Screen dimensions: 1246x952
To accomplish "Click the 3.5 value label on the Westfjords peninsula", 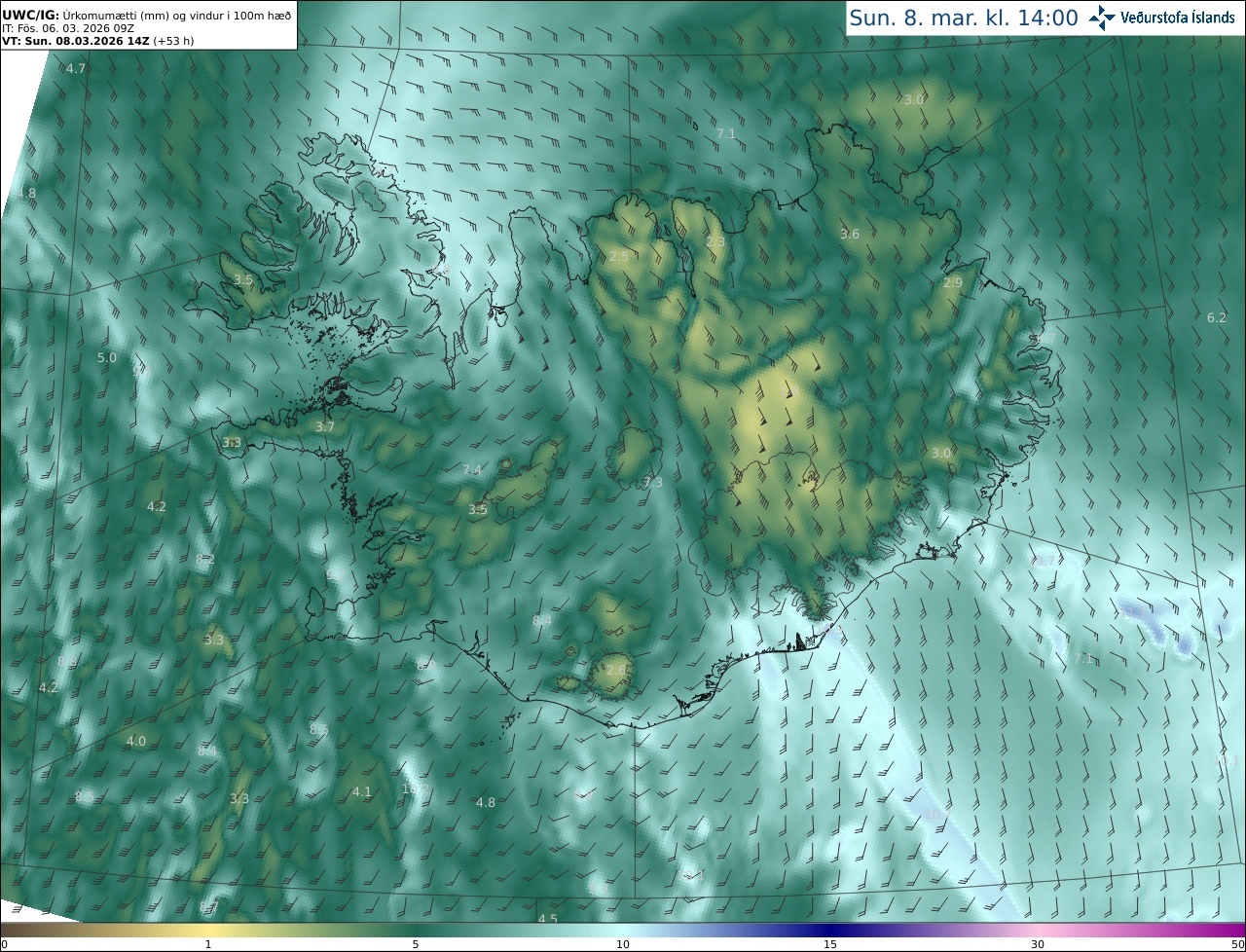I will (x=243, y=280).
